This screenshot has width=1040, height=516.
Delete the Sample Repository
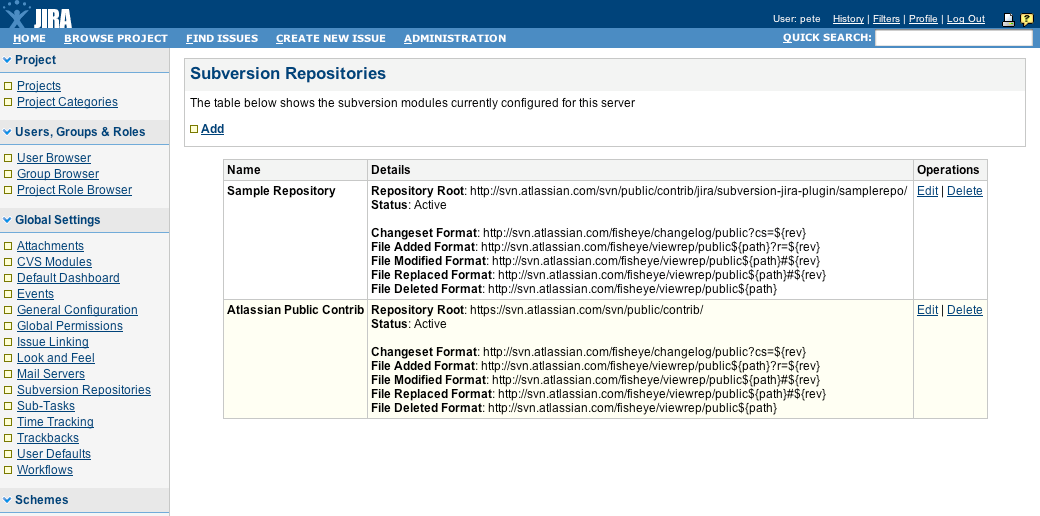pos(964,191)
